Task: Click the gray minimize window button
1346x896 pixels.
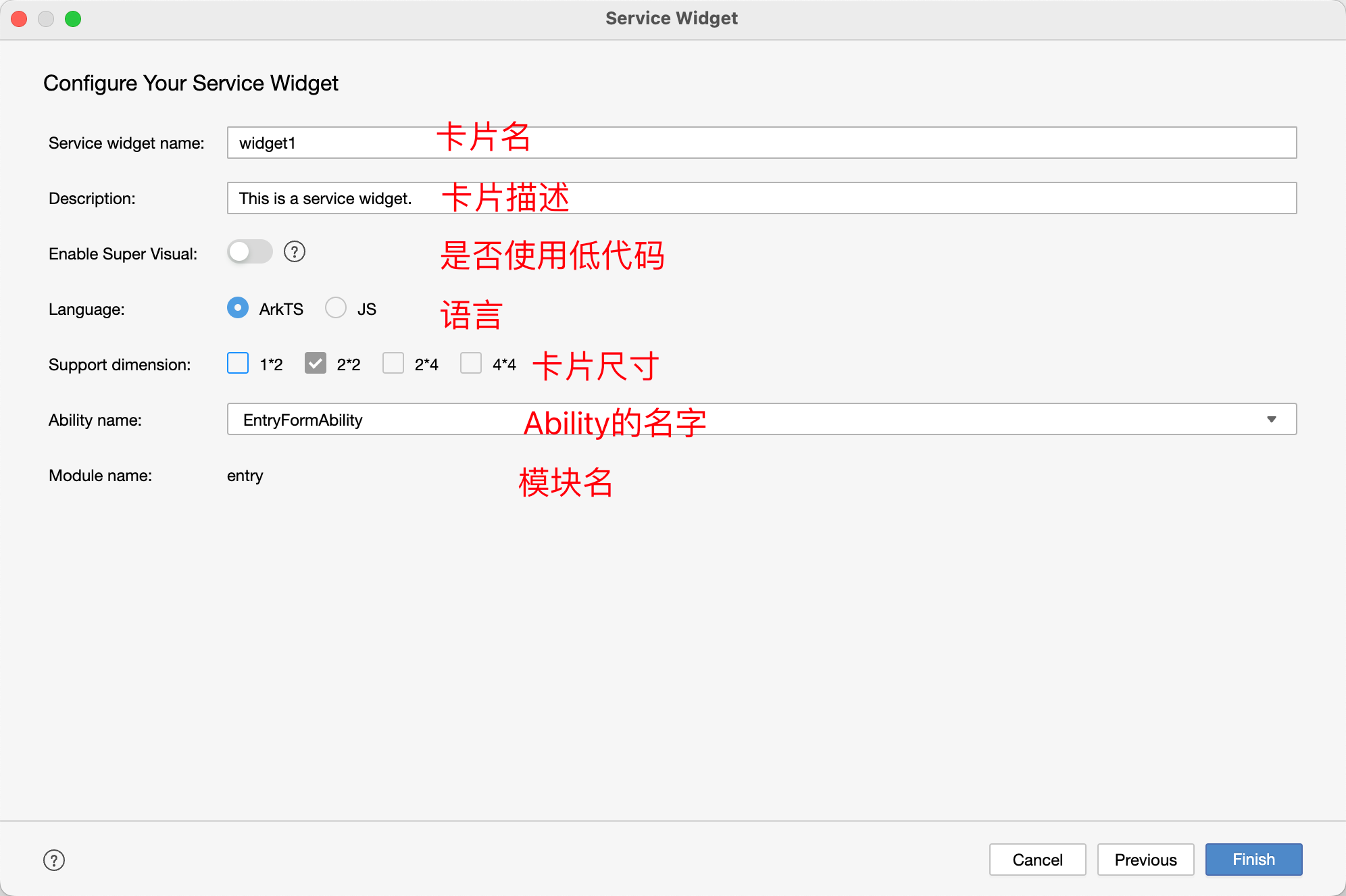Action: pyautogui.click(x=46, y=19)
